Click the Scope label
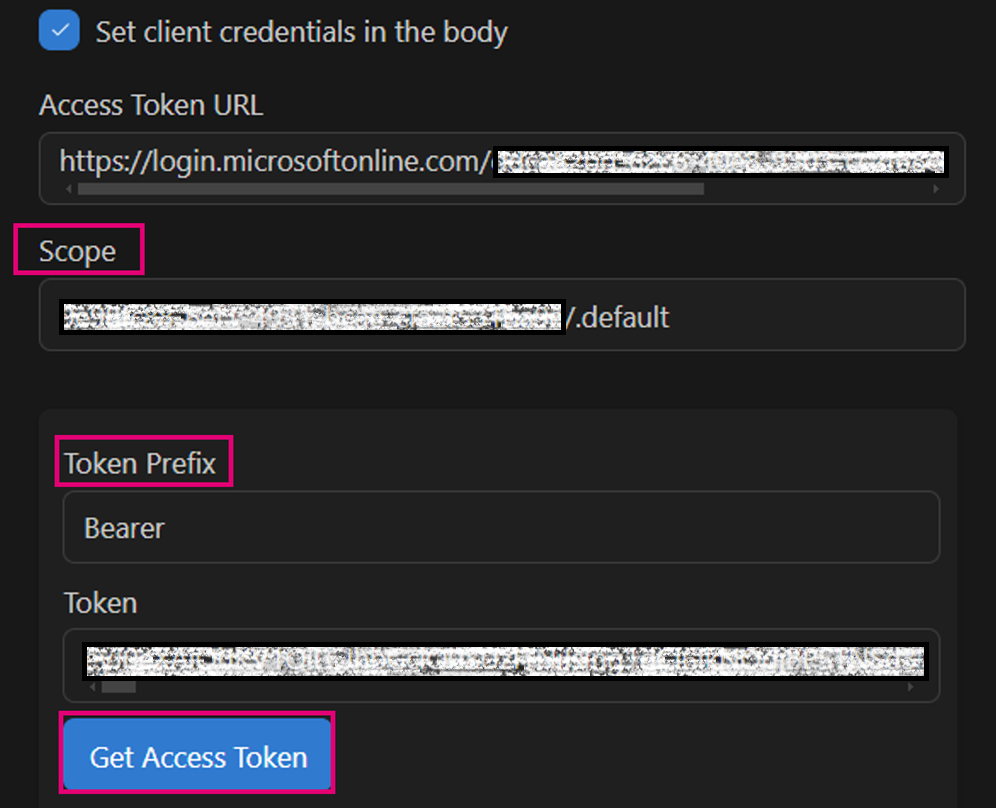 (x=78, y=251)
